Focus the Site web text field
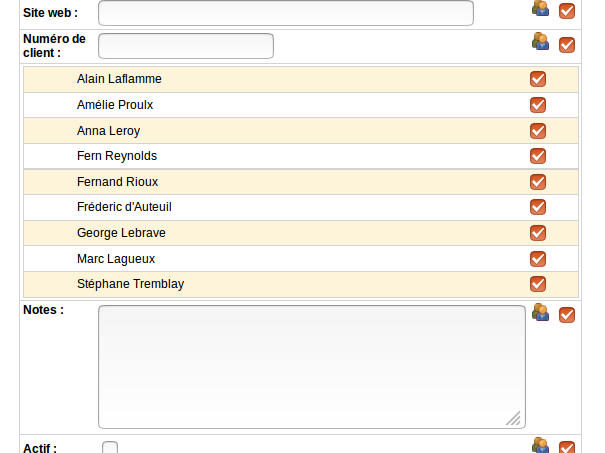 (x=285, y=13)
